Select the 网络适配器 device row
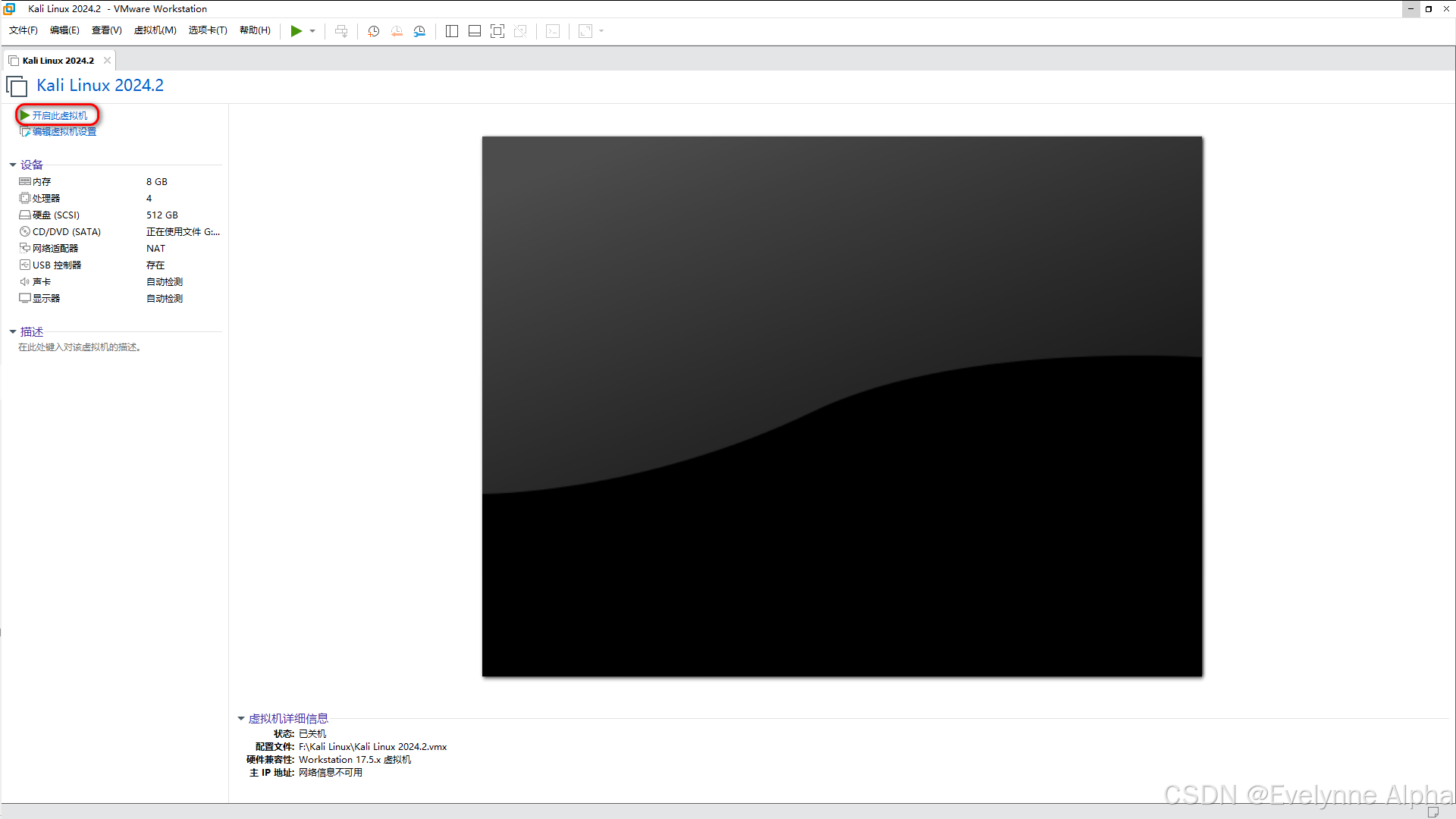 click(119, 249)
